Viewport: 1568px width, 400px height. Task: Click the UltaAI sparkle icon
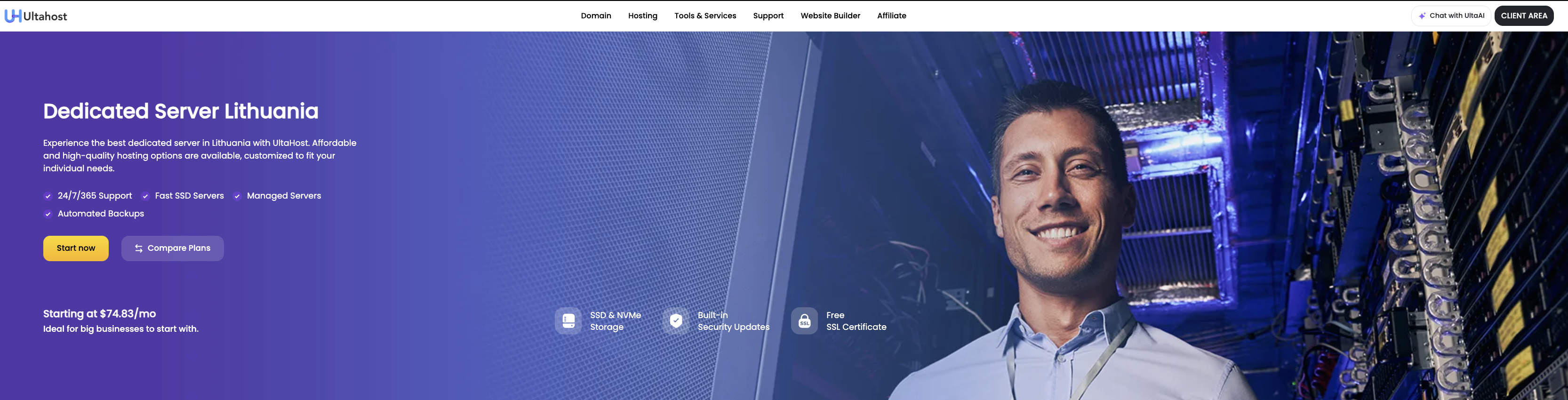(x=1423, y=16)
